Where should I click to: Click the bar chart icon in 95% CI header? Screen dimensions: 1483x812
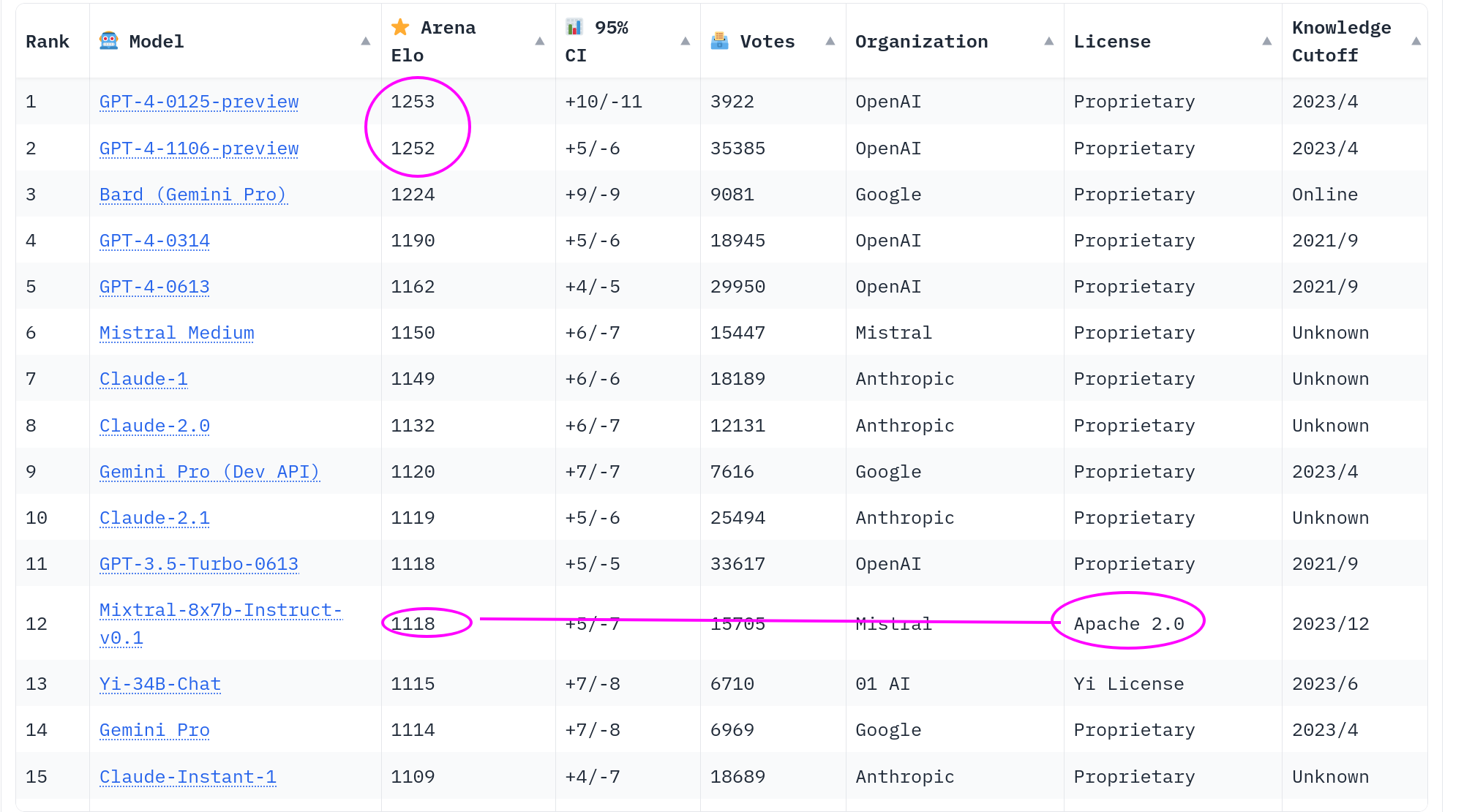tap(574, 28)
